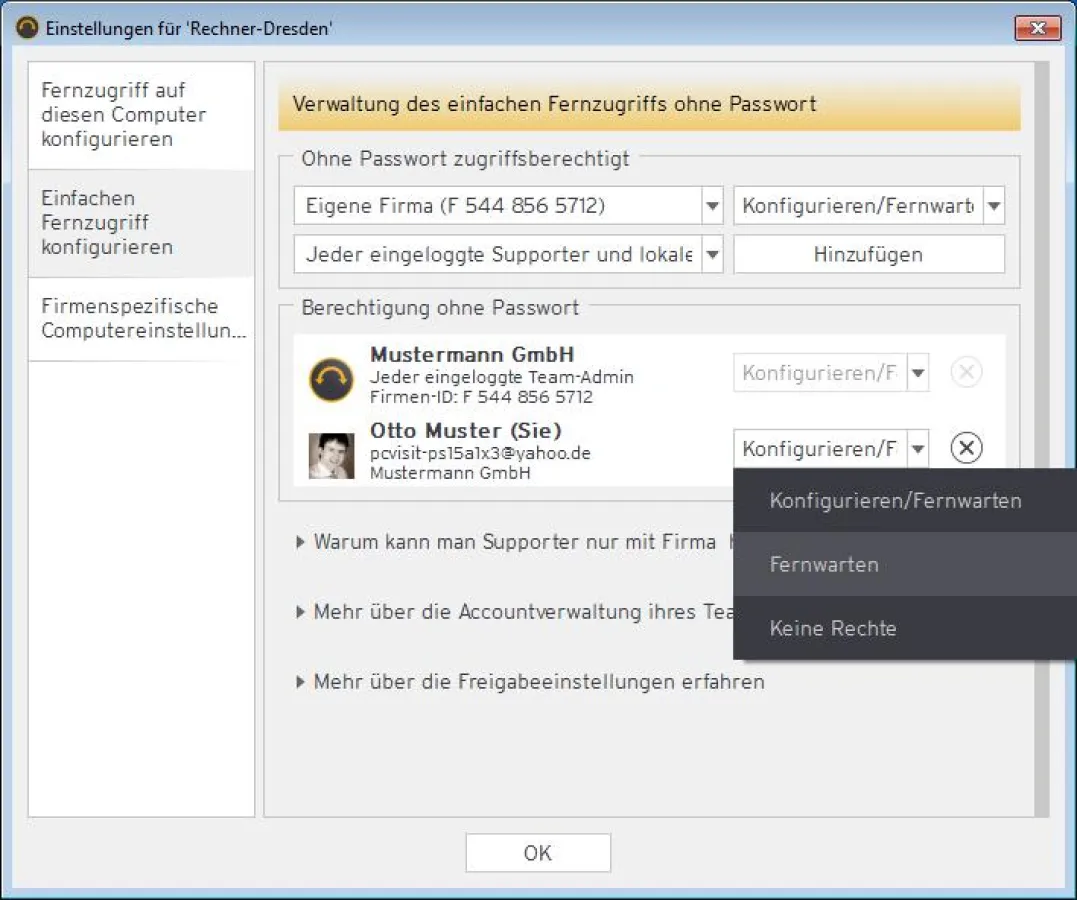Remove Otto Muster's permission with the X icon
The height and width of the screenshot is (900, 1077).
point(965,448)
